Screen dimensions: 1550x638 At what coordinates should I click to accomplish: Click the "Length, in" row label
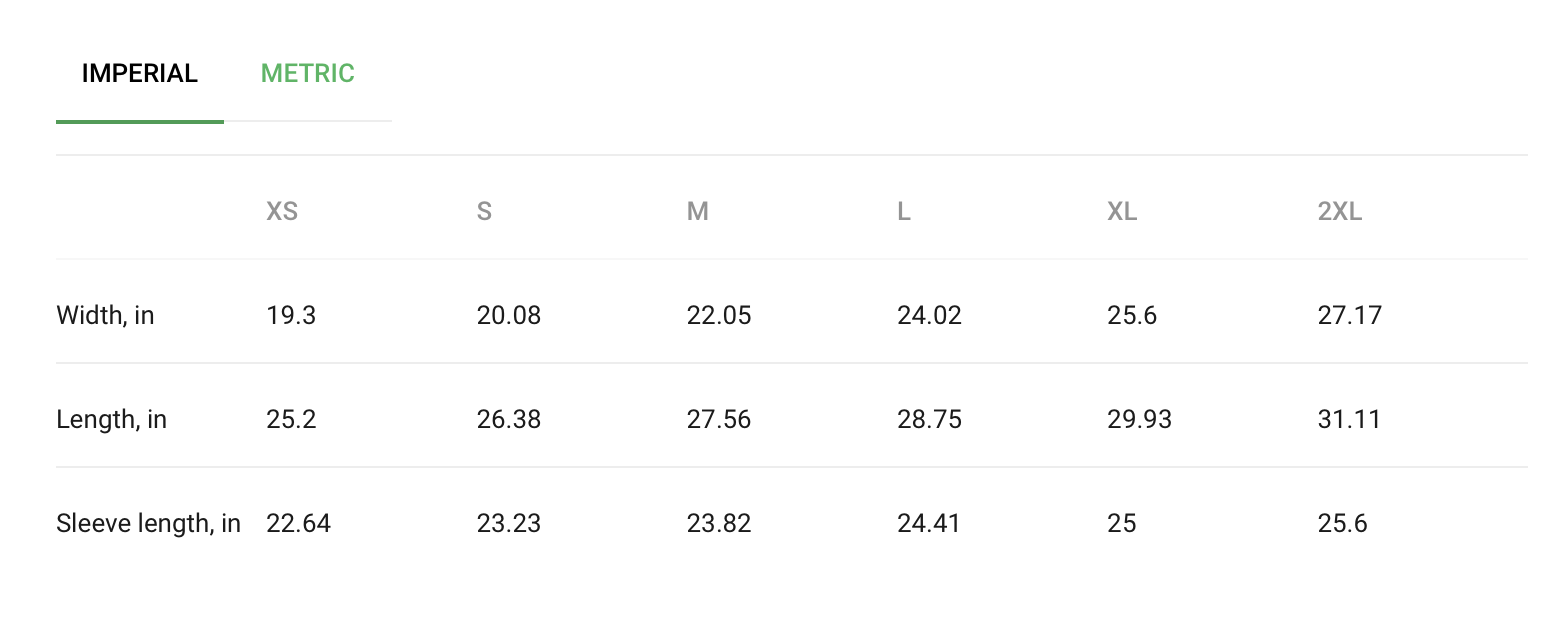[x=111, y=420]
